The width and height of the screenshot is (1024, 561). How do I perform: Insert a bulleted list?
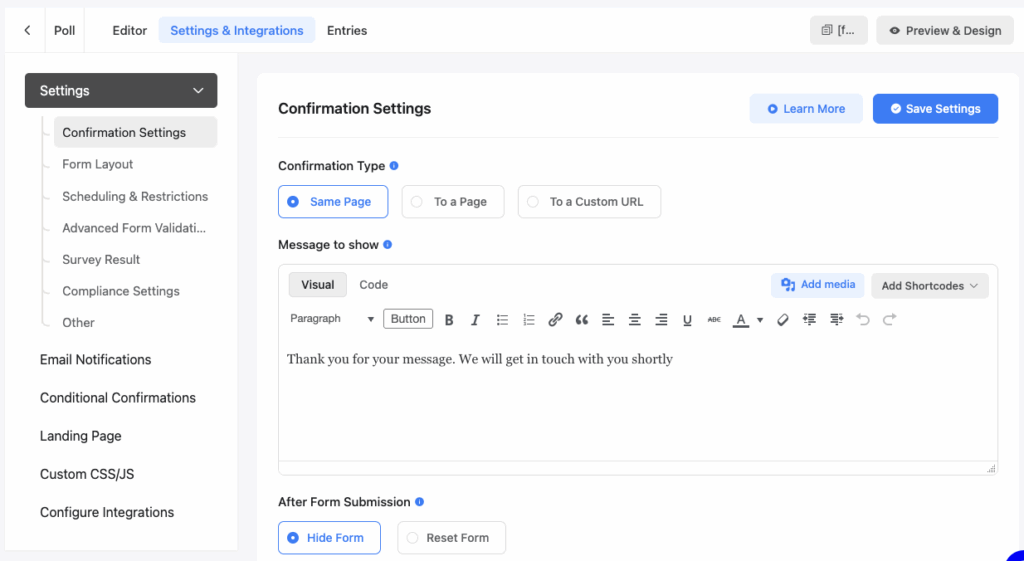(502, 320)
